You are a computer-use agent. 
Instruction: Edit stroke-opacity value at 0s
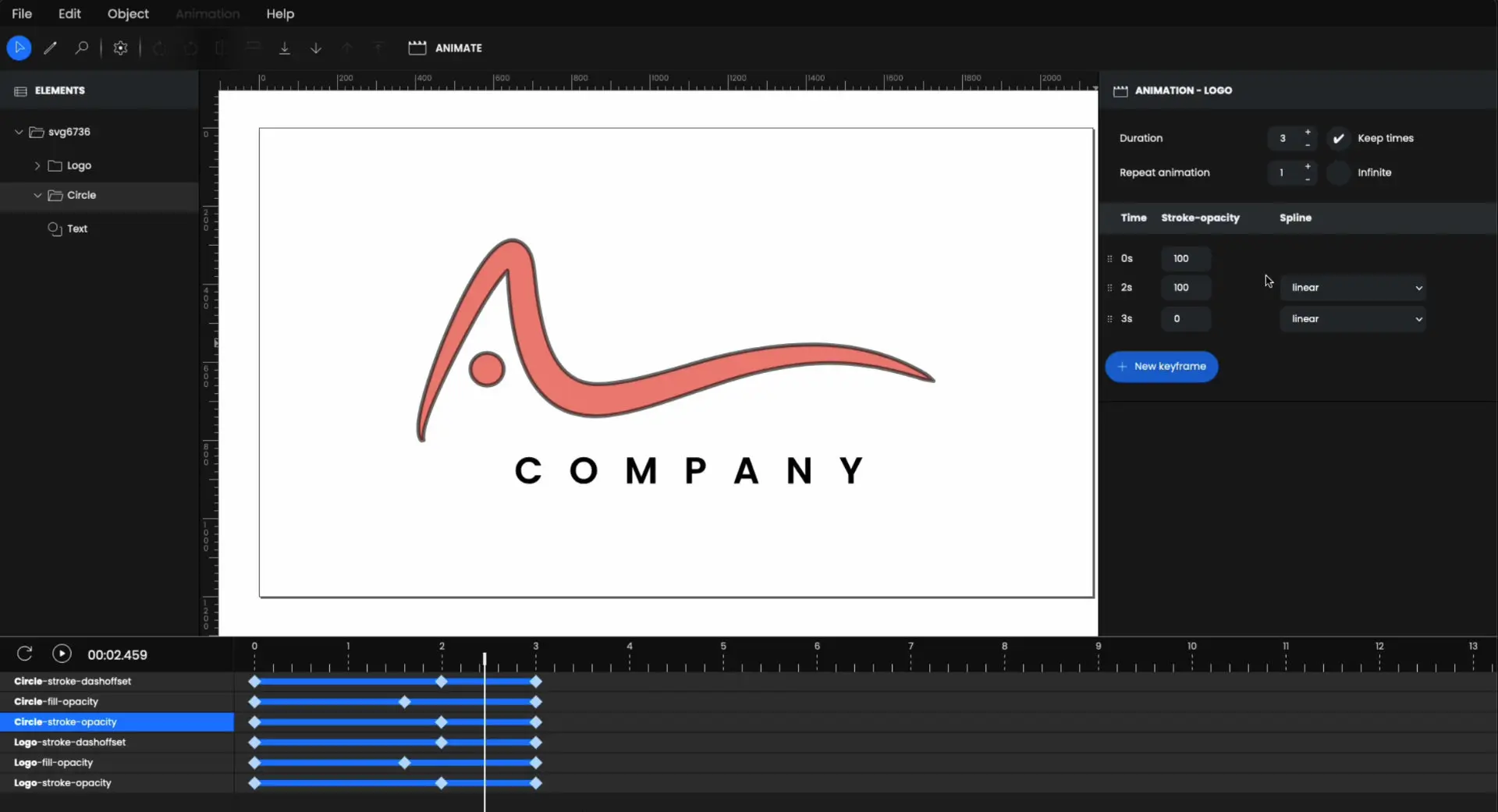tap(1185, 258)
